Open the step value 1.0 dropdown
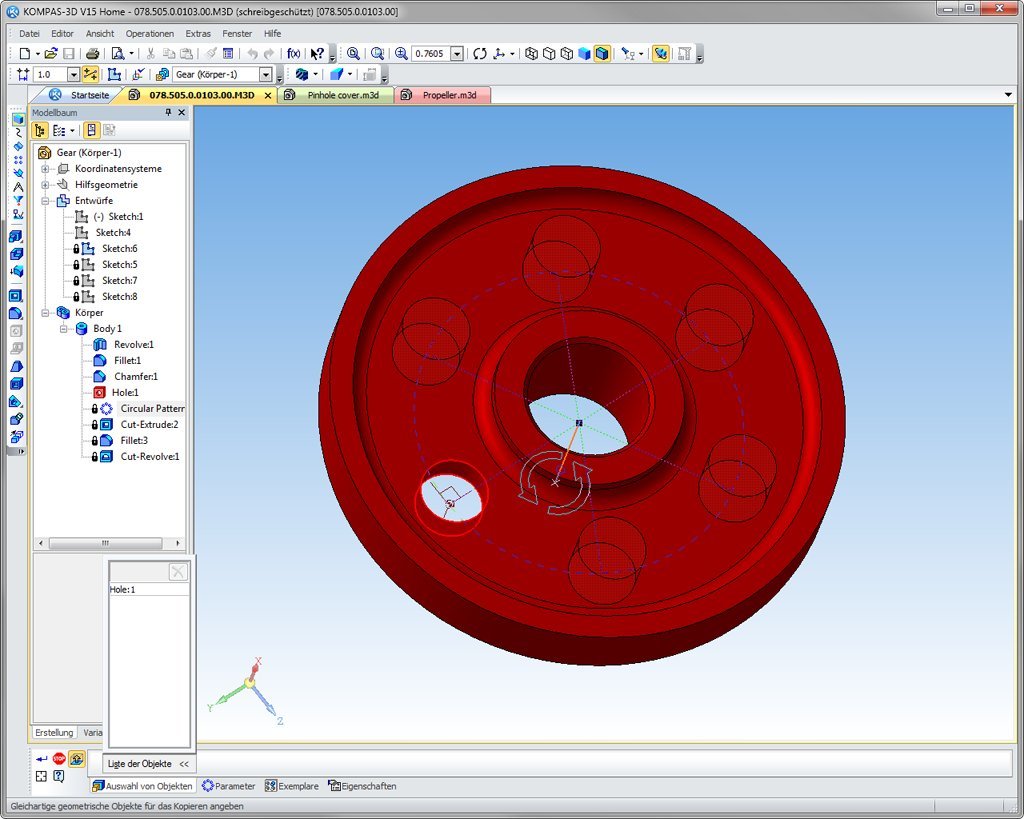Viewport: 1024px width, 819px height. [x=74, y=74]
